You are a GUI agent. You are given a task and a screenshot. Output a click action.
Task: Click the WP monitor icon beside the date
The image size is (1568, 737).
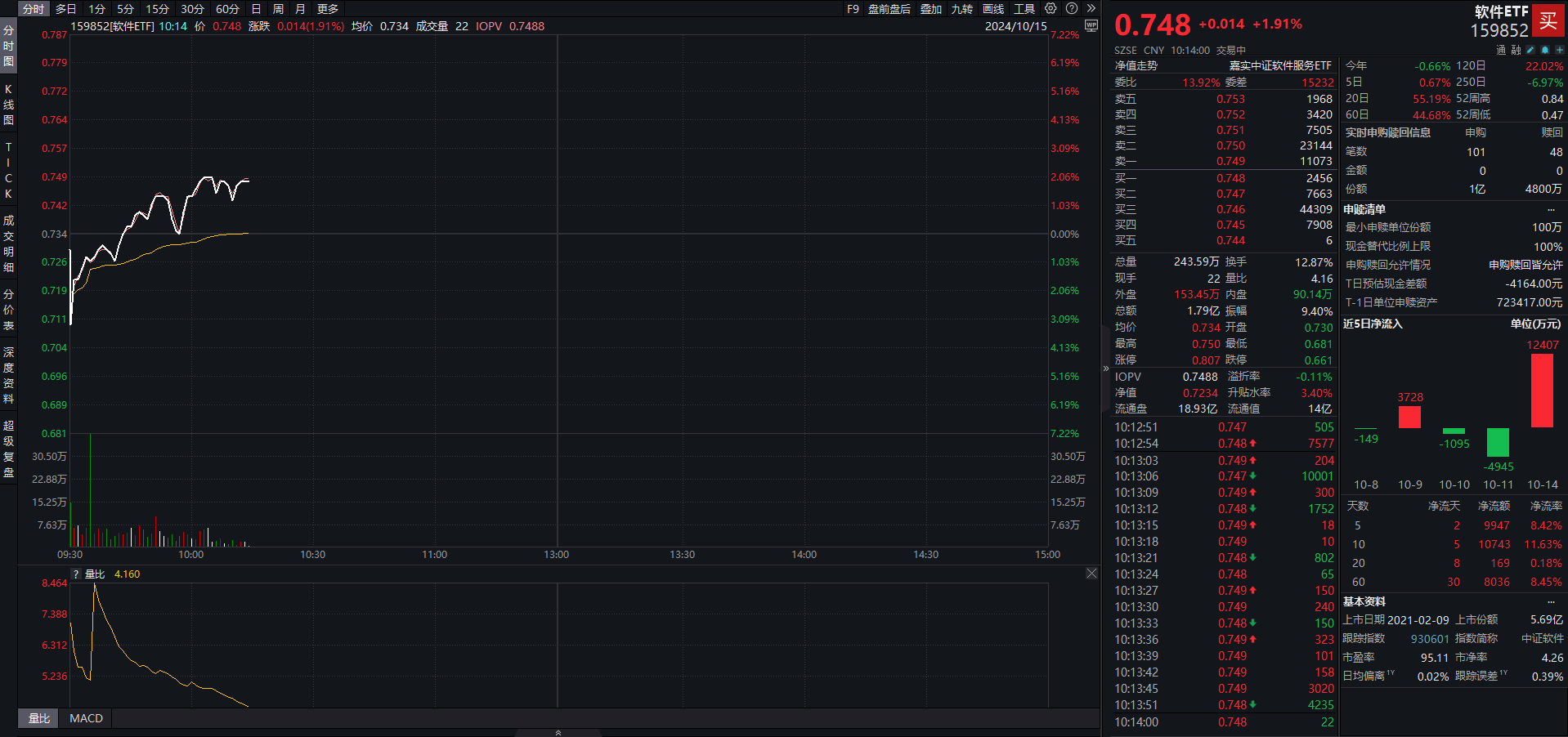[1091, 26]
